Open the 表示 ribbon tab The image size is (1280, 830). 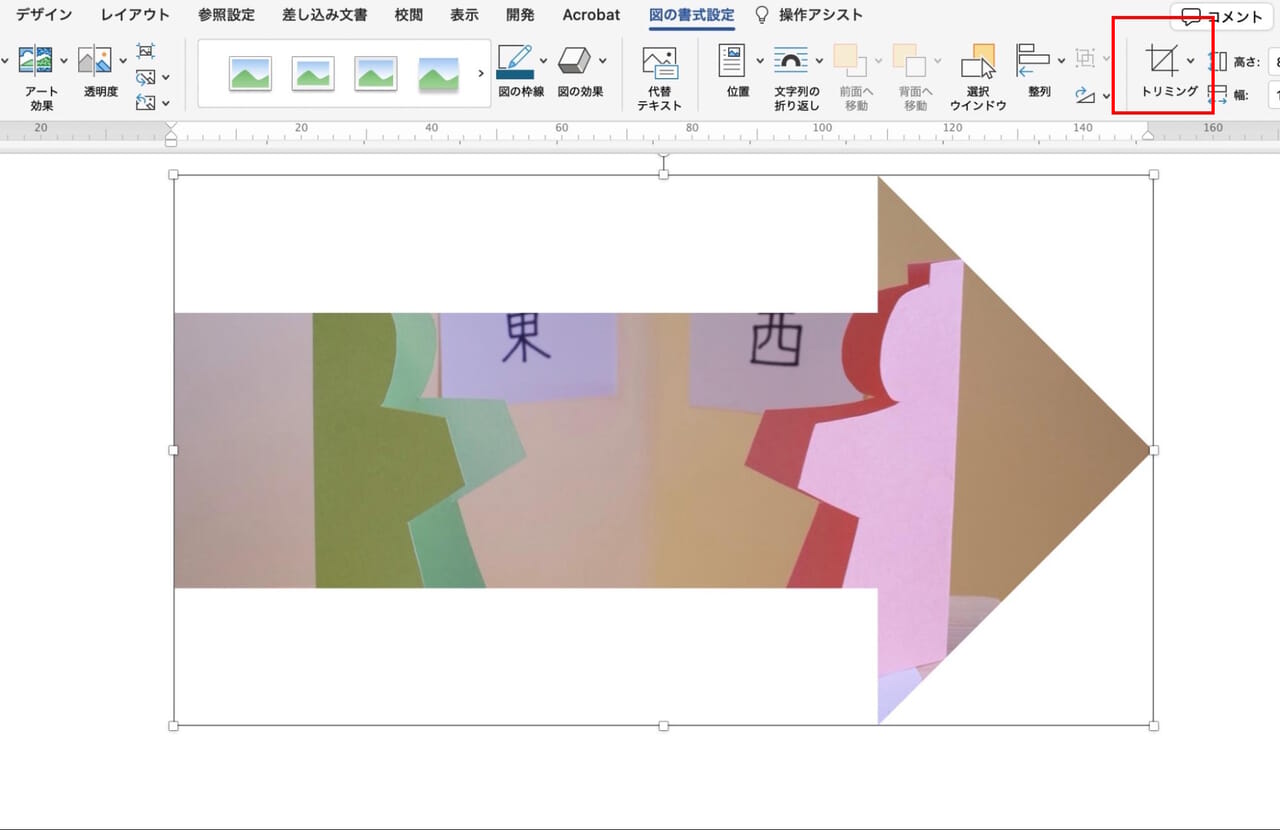464,14
